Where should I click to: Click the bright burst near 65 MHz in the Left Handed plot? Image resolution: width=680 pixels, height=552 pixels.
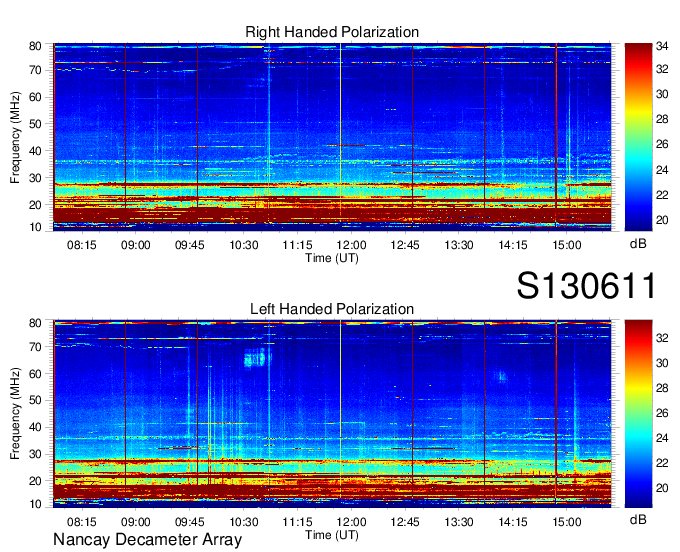click(256, 358)
